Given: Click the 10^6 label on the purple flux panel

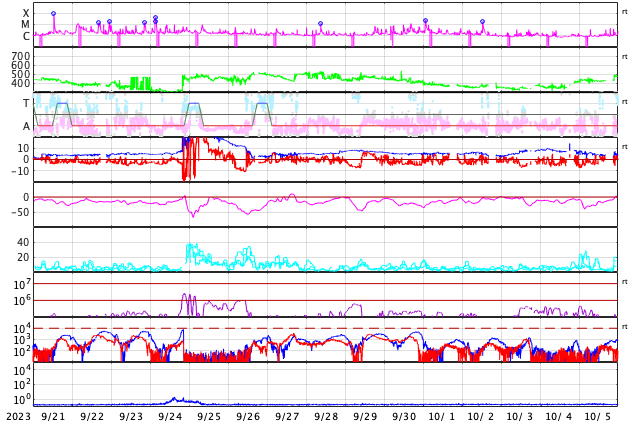Looking at the screenshot, I should (22, 301).
